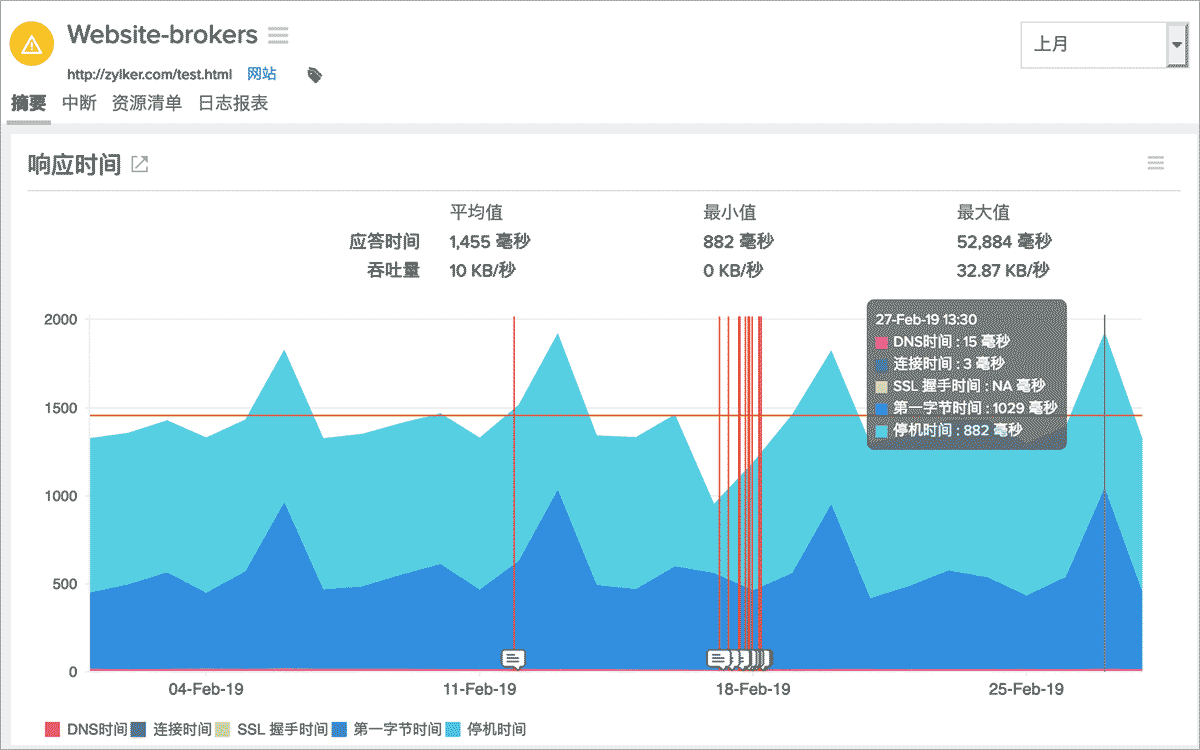Click the dropdown arrow of the period selector
1200x750 pixels.
[x=1176, y=45]
